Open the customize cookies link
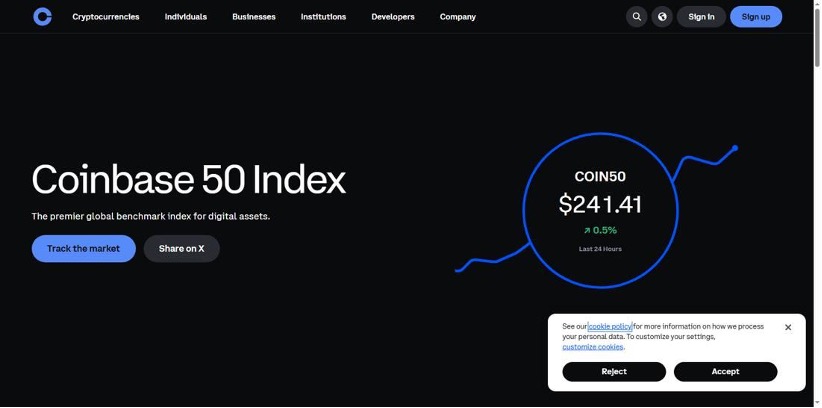This screenshot has width=822, height=408. coord(593,347)
